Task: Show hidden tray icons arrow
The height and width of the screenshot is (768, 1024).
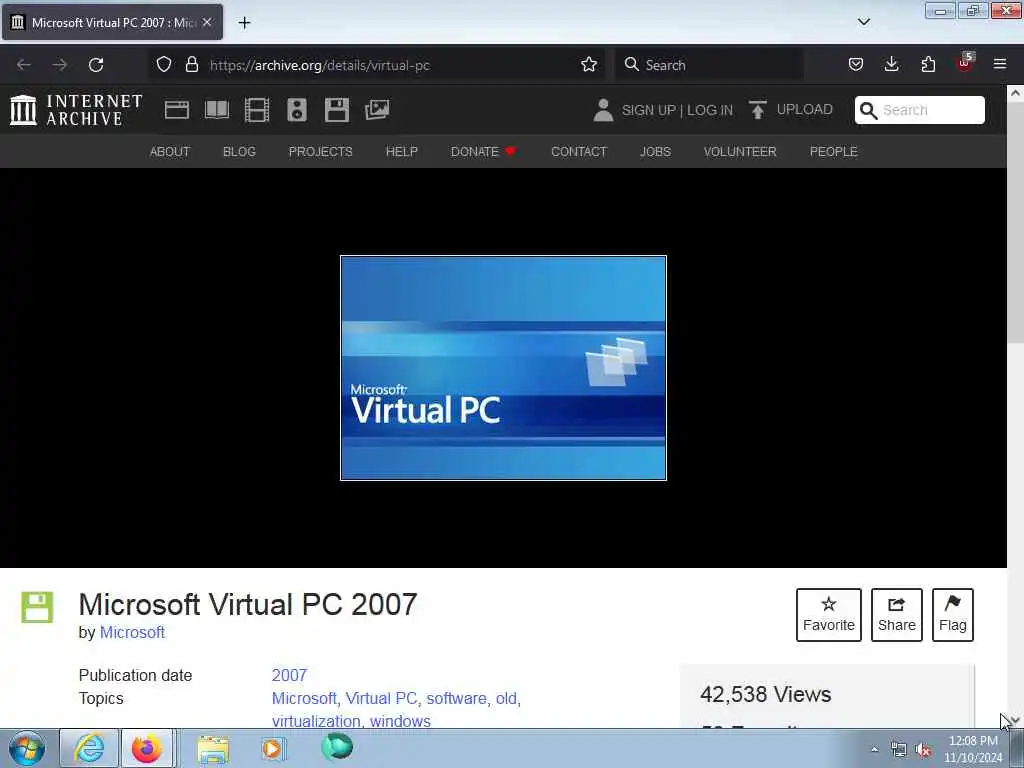Action: click(874, 750)
